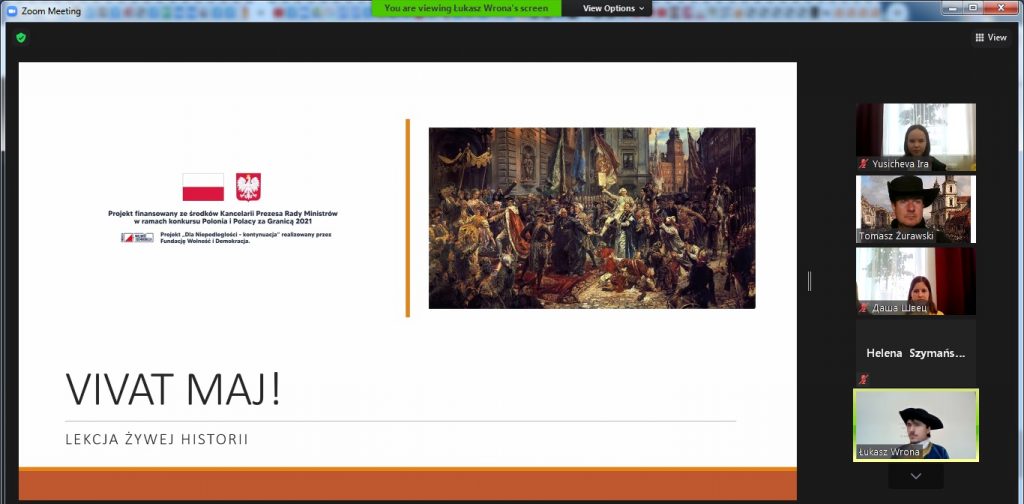Expand the View Options dropdown

point(615,8)
